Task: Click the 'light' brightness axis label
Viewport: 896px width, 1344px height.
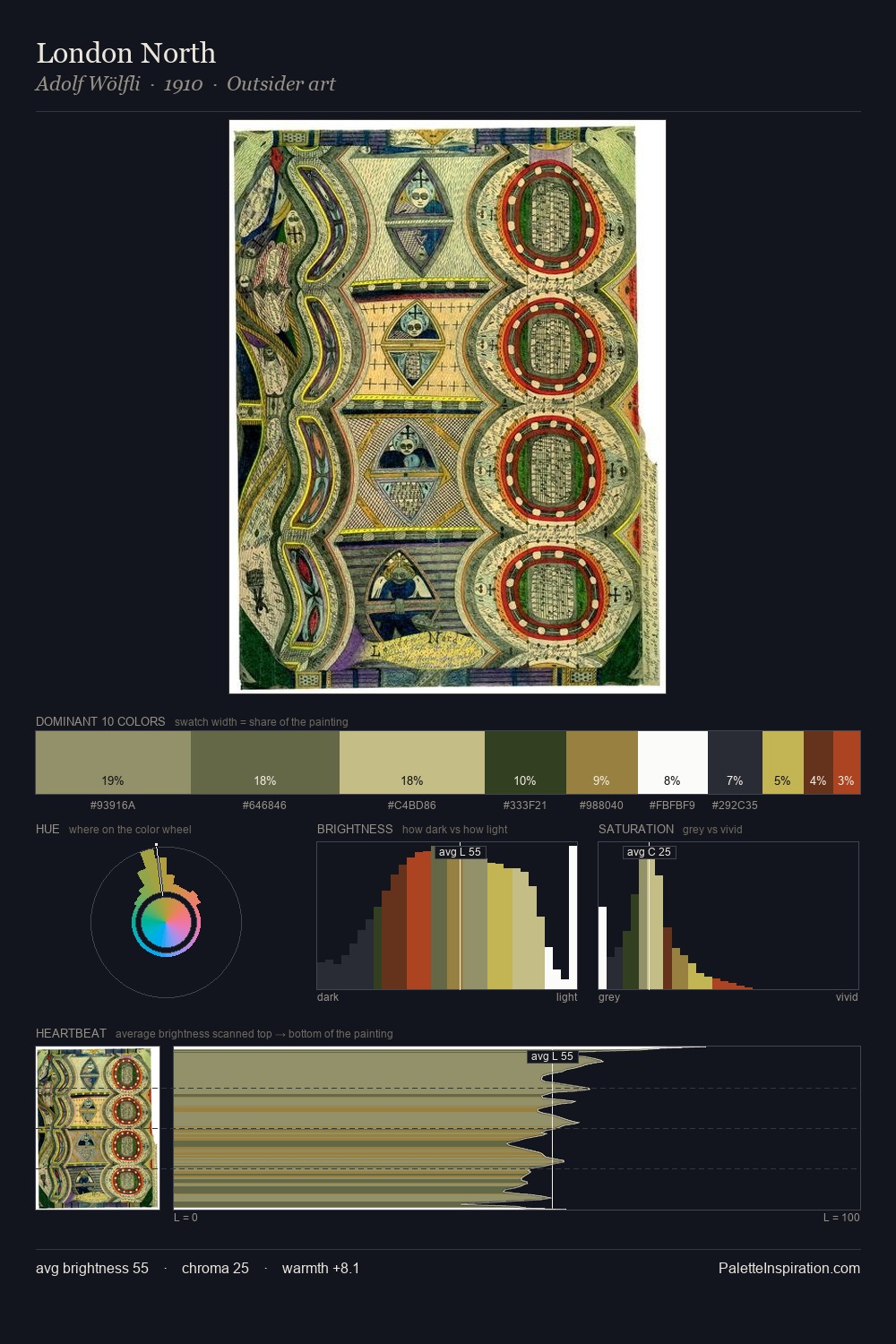Action: 567,997
